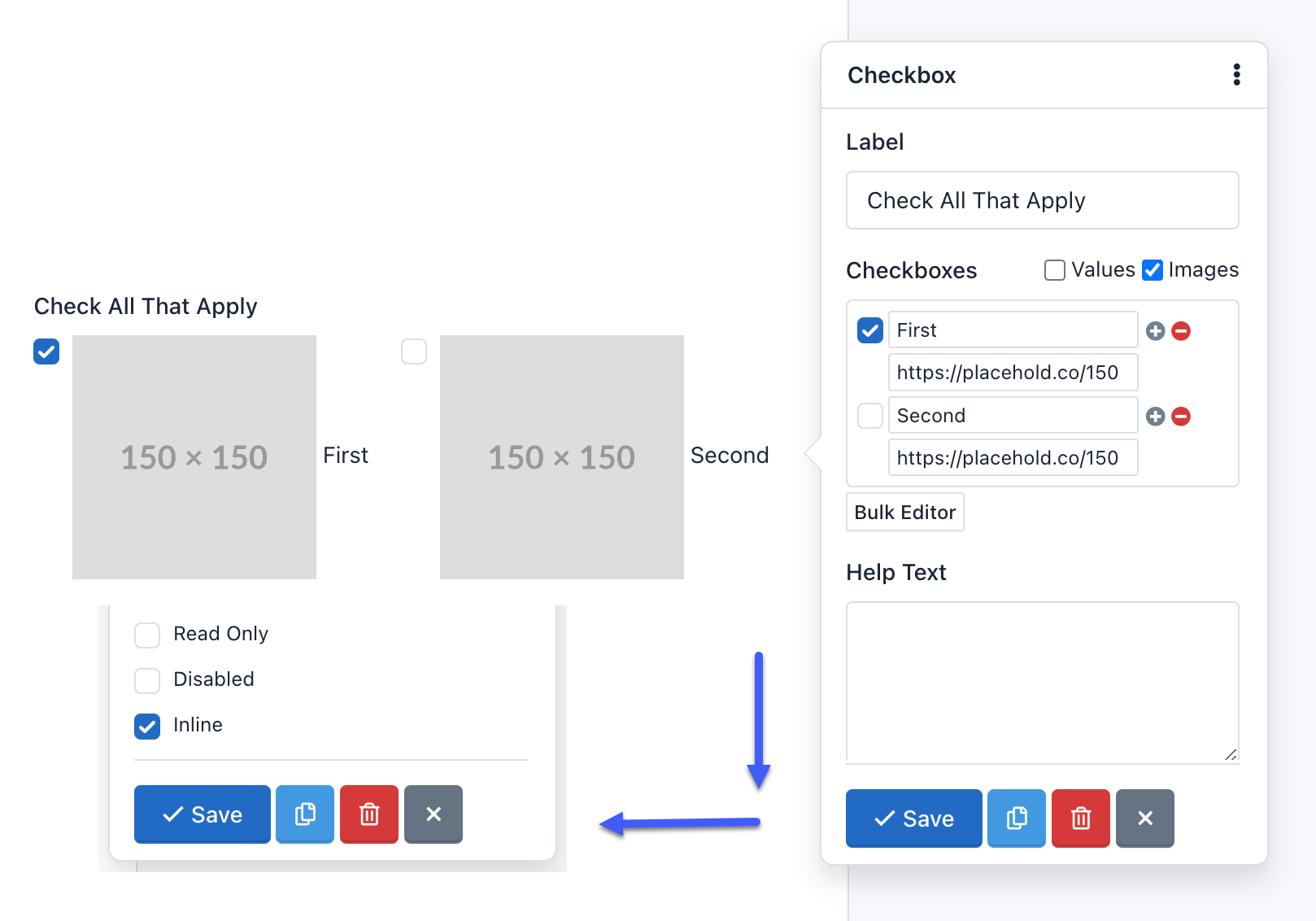Open the Checkbox component options menu
The width and height of the screenshot is (1316, 921).
click(x=1236, y=75)
